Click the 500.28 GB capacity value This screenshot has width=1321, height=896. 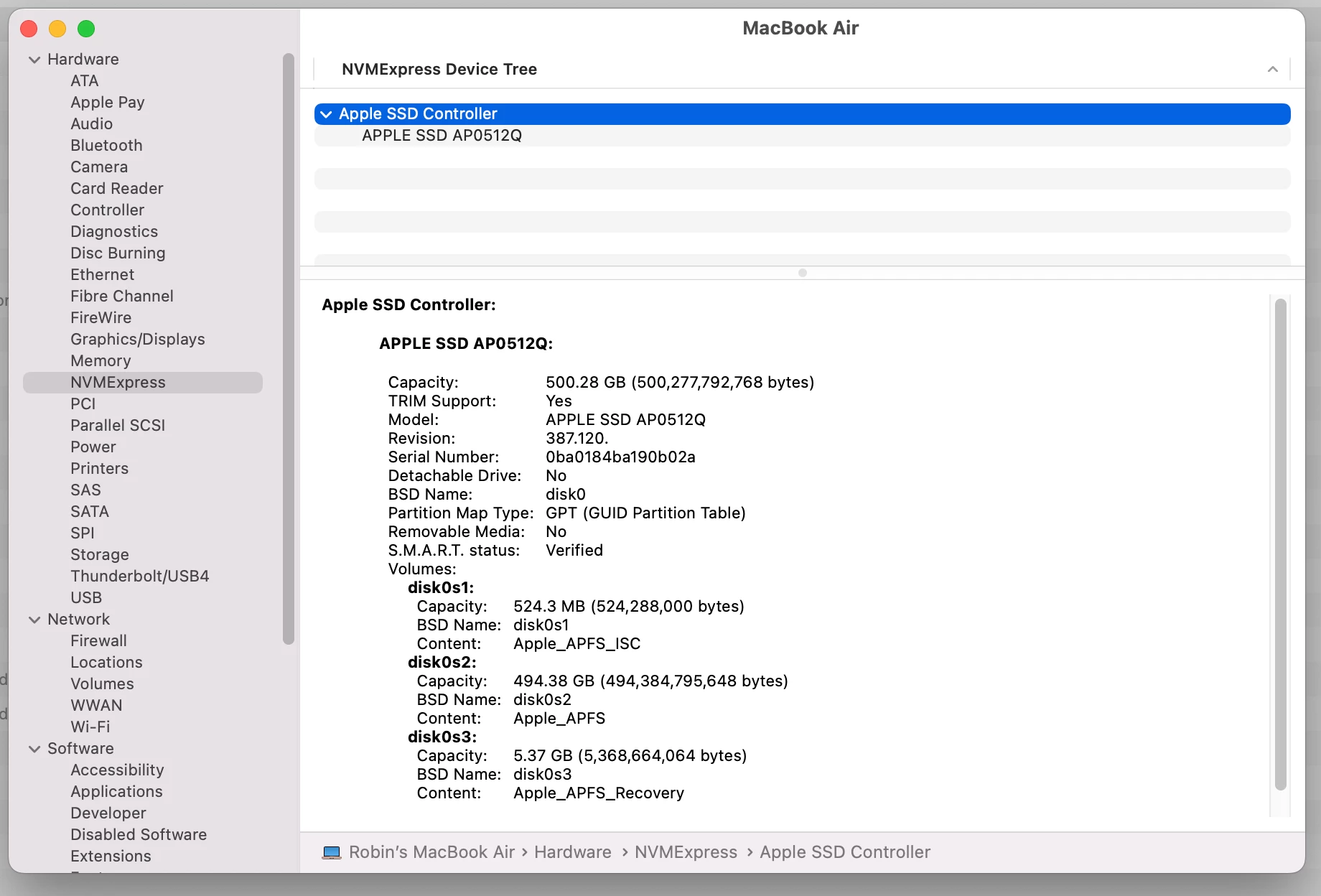[680, 383]
